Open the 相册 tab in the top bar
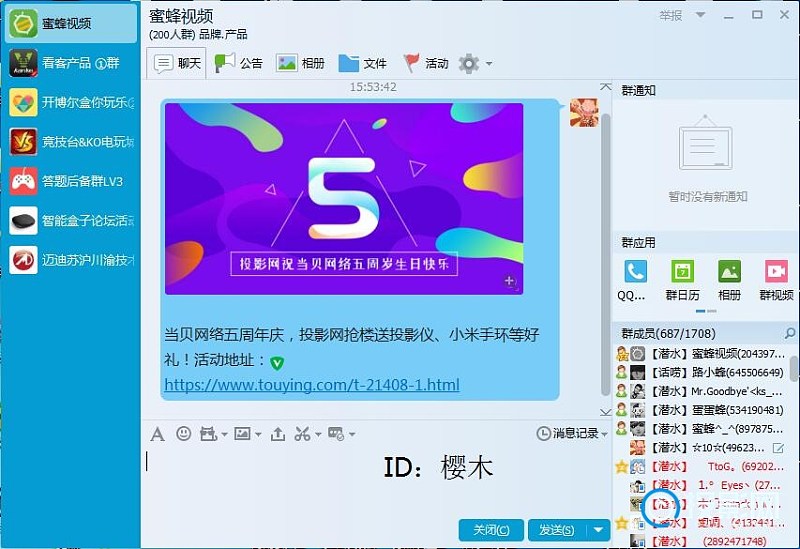 pos(301,63)
